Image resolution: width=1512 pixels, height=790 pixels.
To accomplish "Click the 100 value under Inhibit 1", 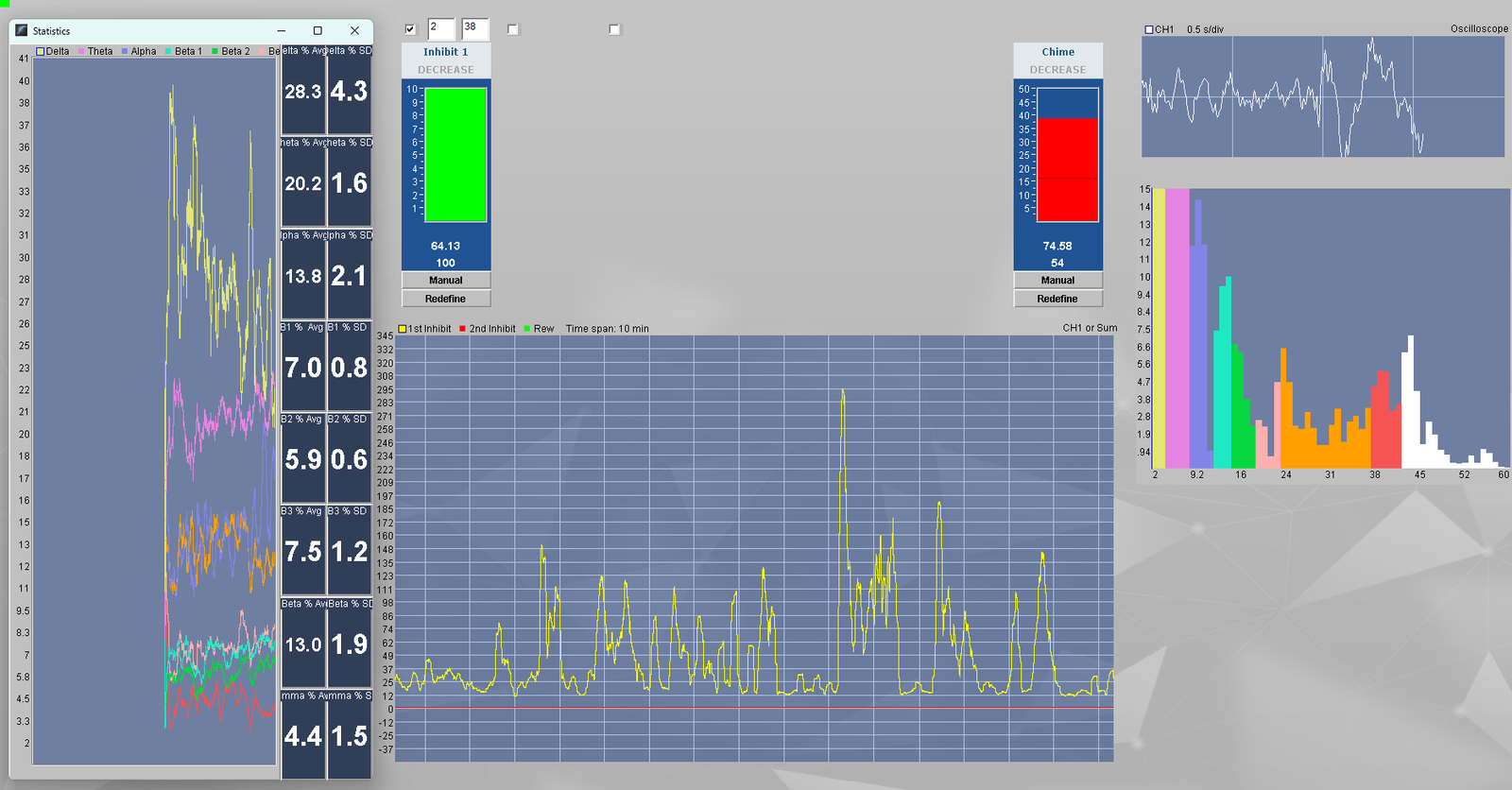I will tap(446, 263).
